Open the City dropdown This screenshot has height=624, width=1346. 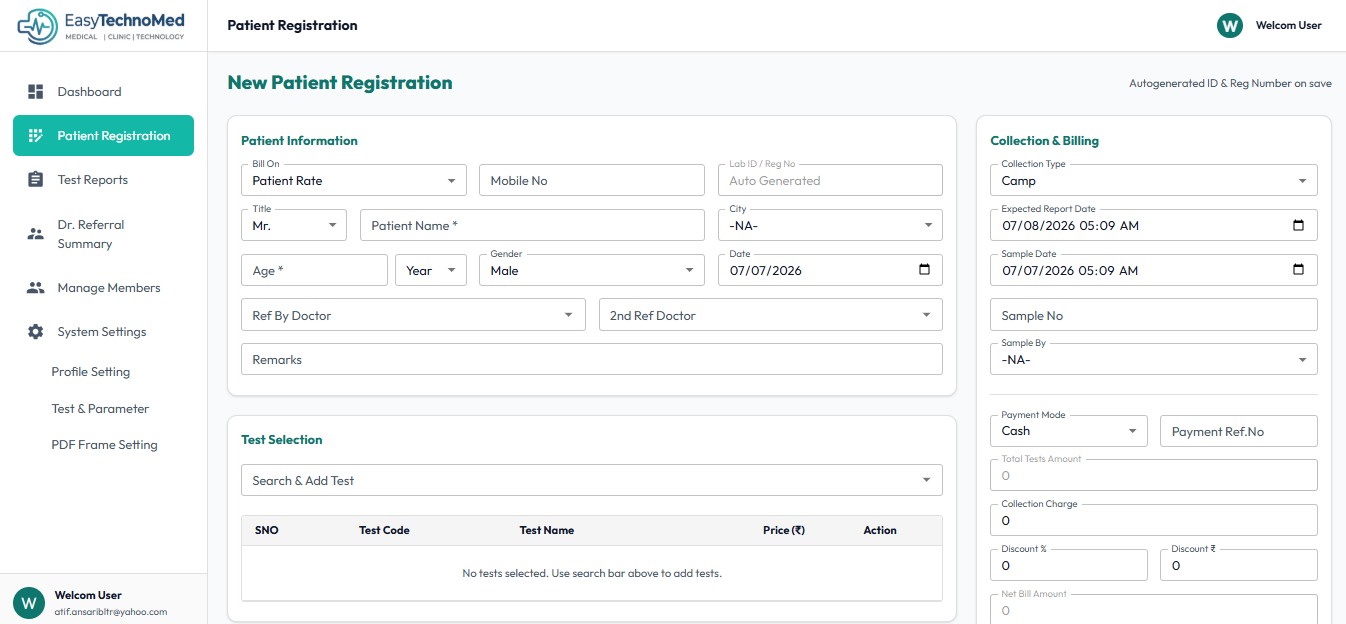tap(830, 225)
